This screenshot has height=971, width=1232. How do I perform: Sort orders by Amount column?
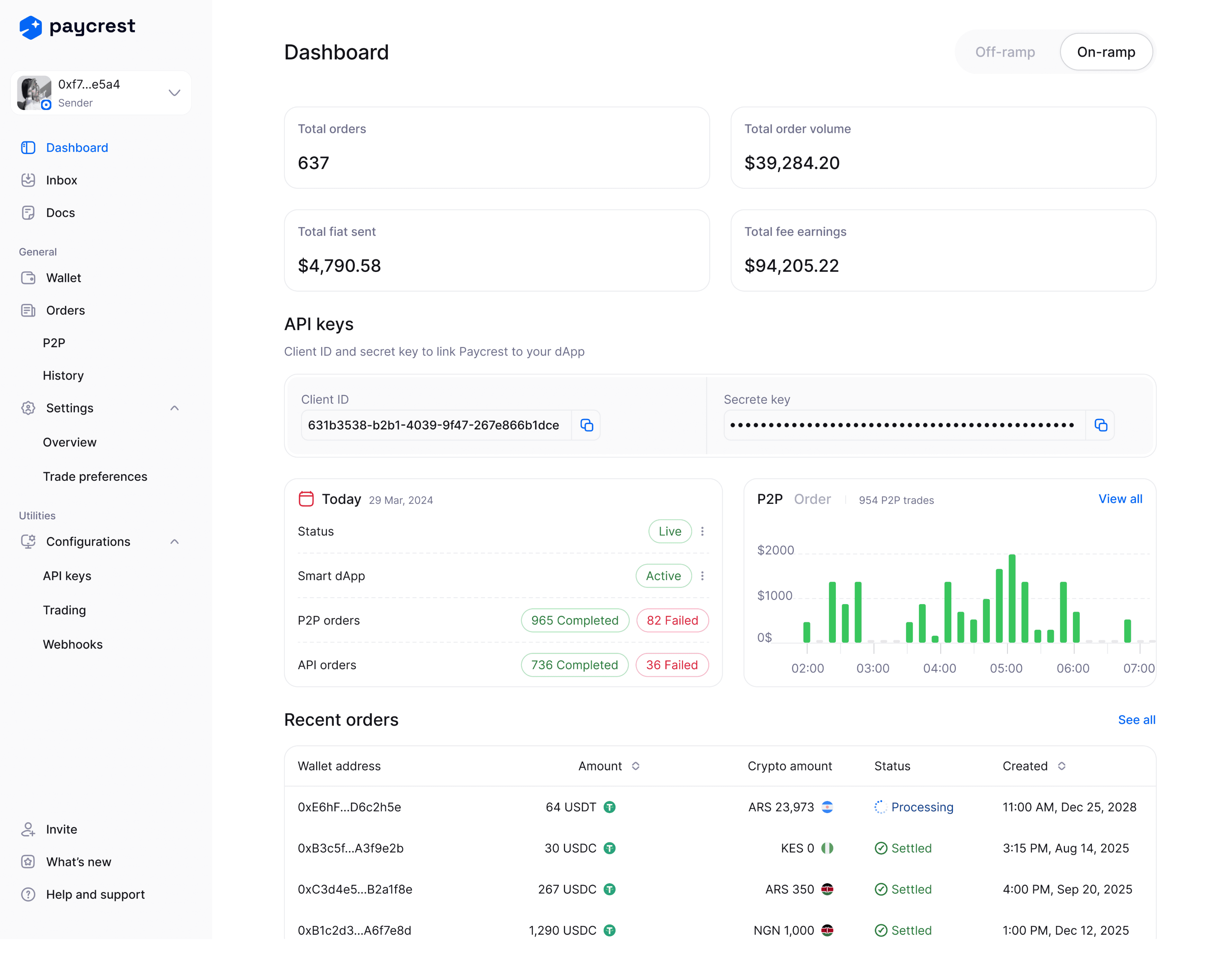coord(635,766)
